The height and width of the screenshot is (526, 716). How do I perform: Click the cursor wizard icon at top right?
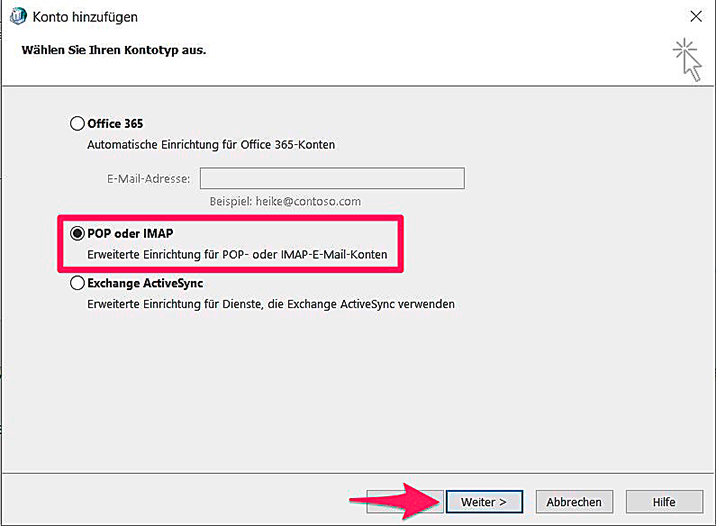687,60
